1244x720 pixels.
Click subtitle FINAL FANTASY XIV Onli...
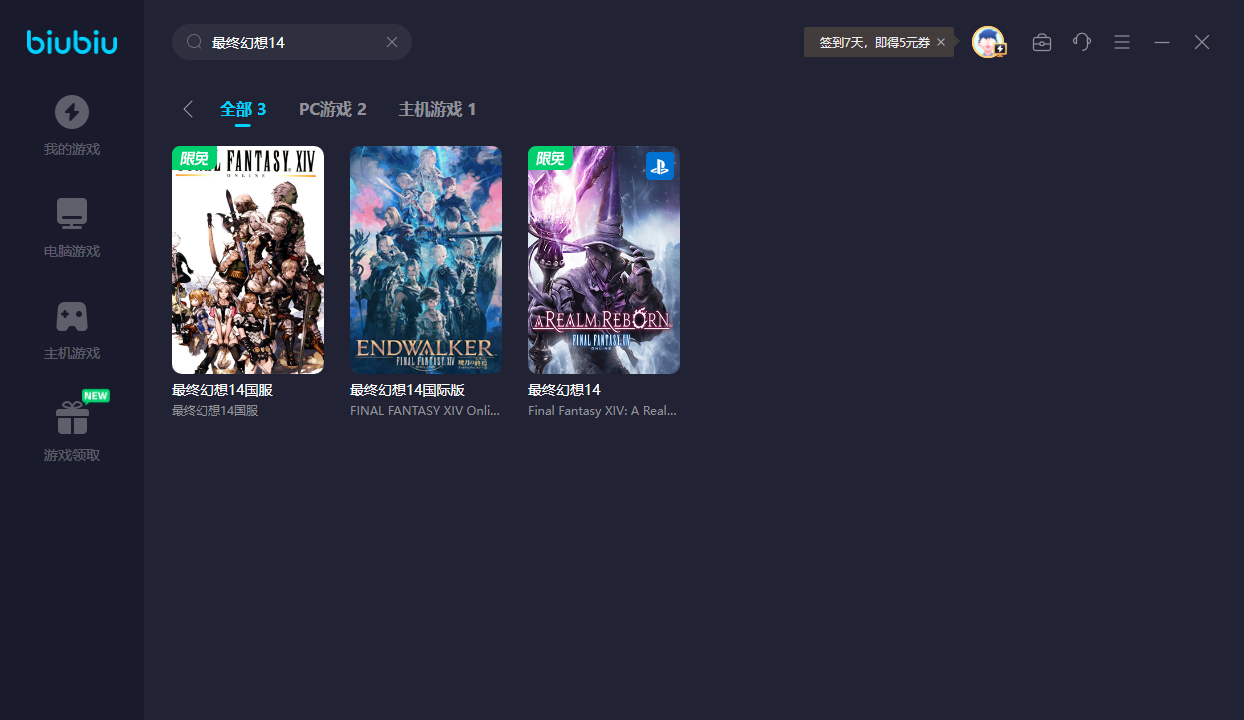pos(425,411)
